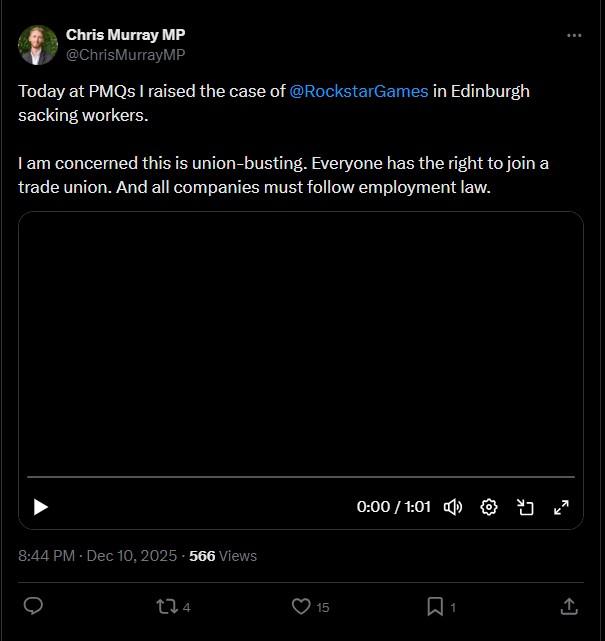The image size is (605, 641).
Task: Enter fullscreen video mode
Action: [561, 507]
